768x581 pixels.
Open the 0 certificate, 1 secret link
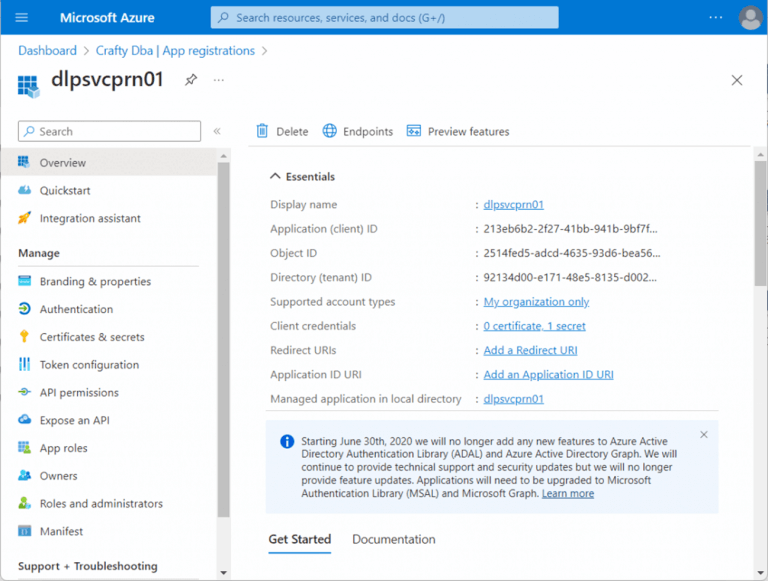click(x=534, y=326)
